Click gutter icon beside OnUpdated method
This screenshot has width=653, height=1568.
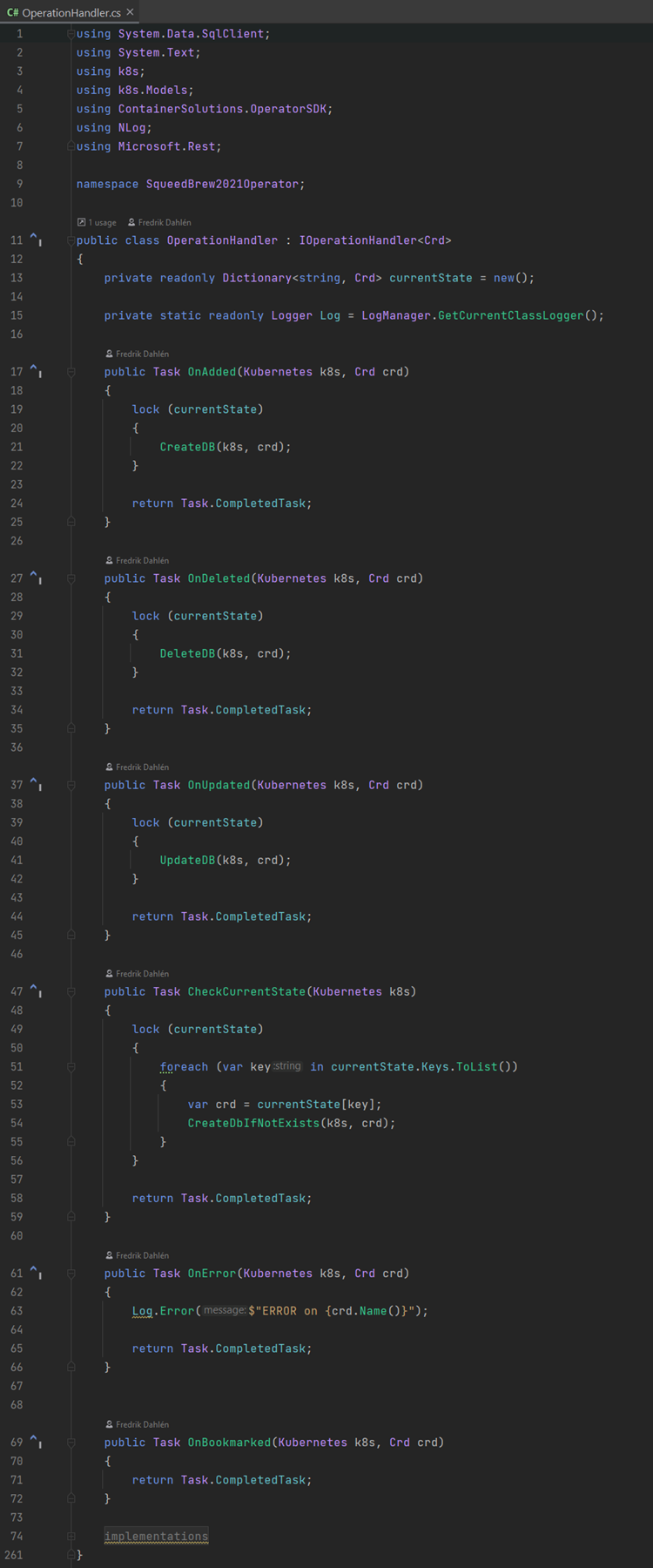click(36, 783)
